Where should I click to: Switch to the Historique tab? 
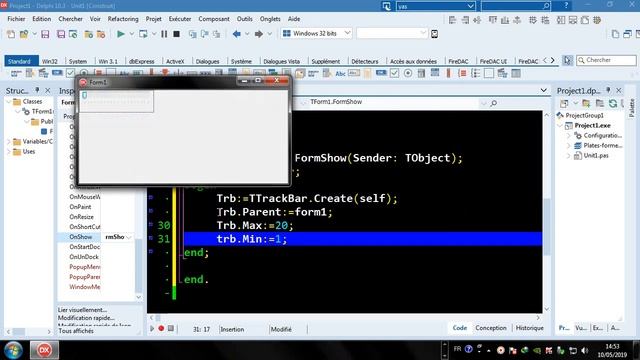[x=529, y=328]
